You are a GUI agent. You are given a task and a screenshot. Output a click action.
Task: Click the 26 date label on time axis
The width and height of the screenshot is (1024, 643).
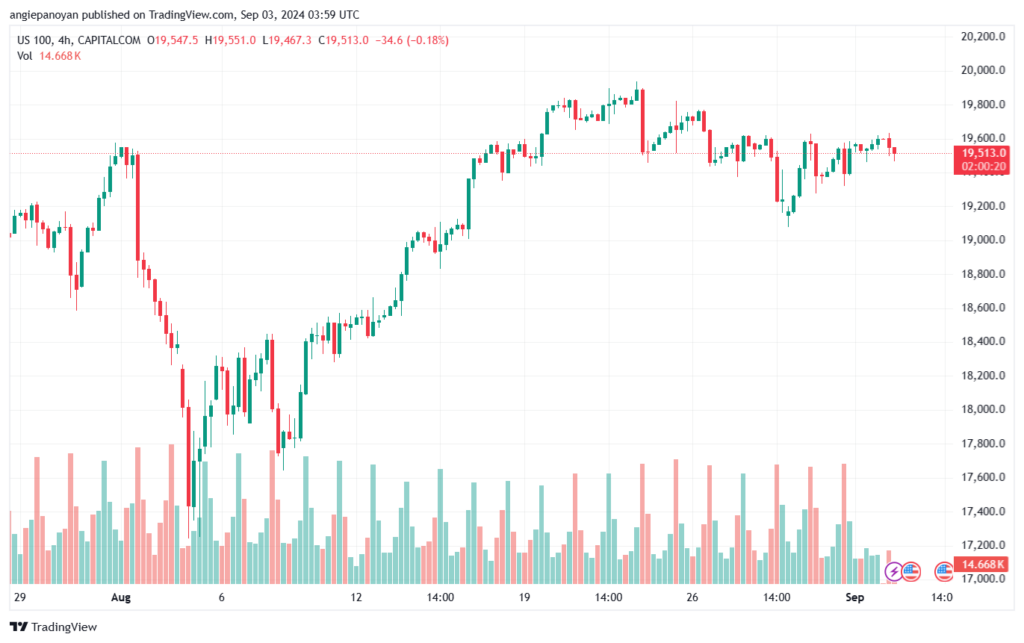(x=692, y=597)
